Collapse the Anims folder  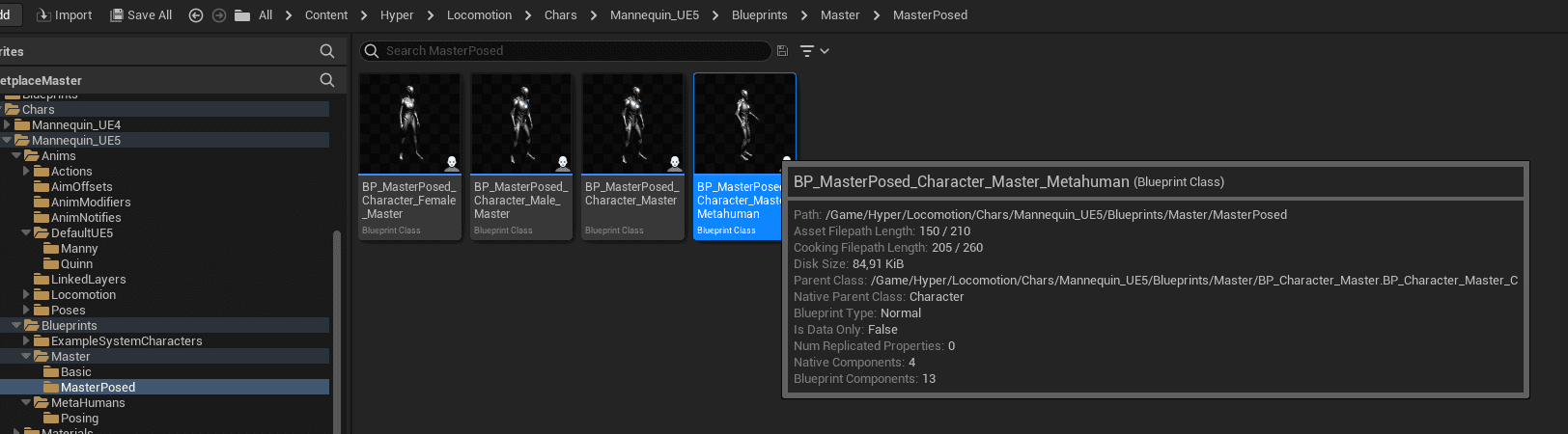point(17,155)
